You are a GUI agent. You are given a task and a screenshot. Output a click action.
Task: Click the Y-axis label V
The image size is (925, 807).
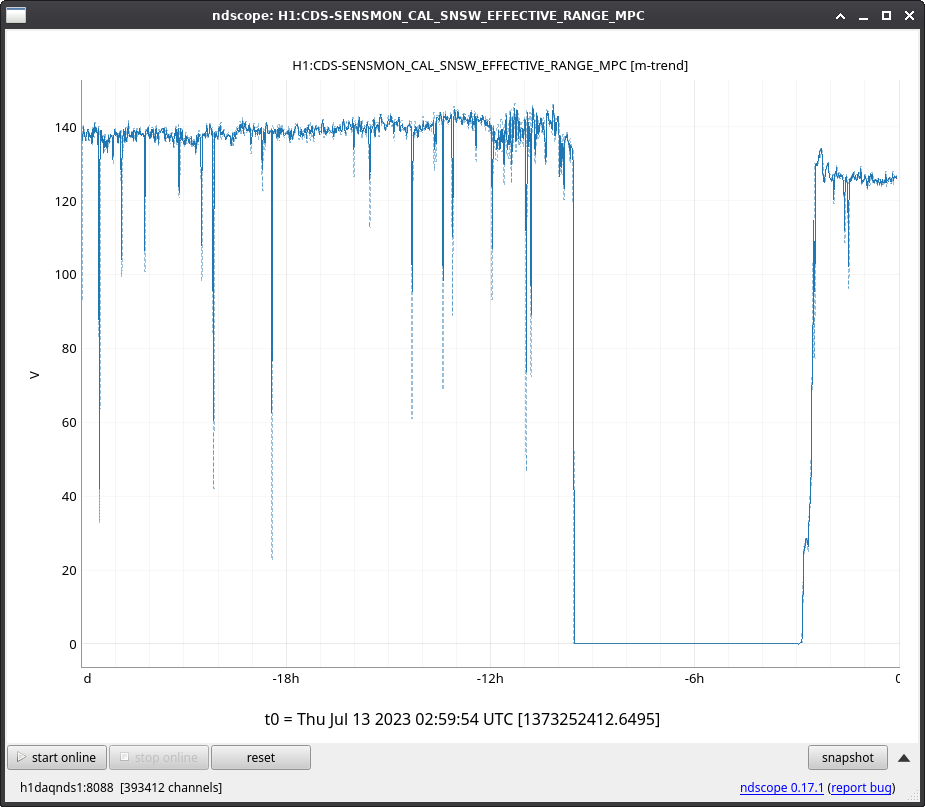[x=34, y=375]
